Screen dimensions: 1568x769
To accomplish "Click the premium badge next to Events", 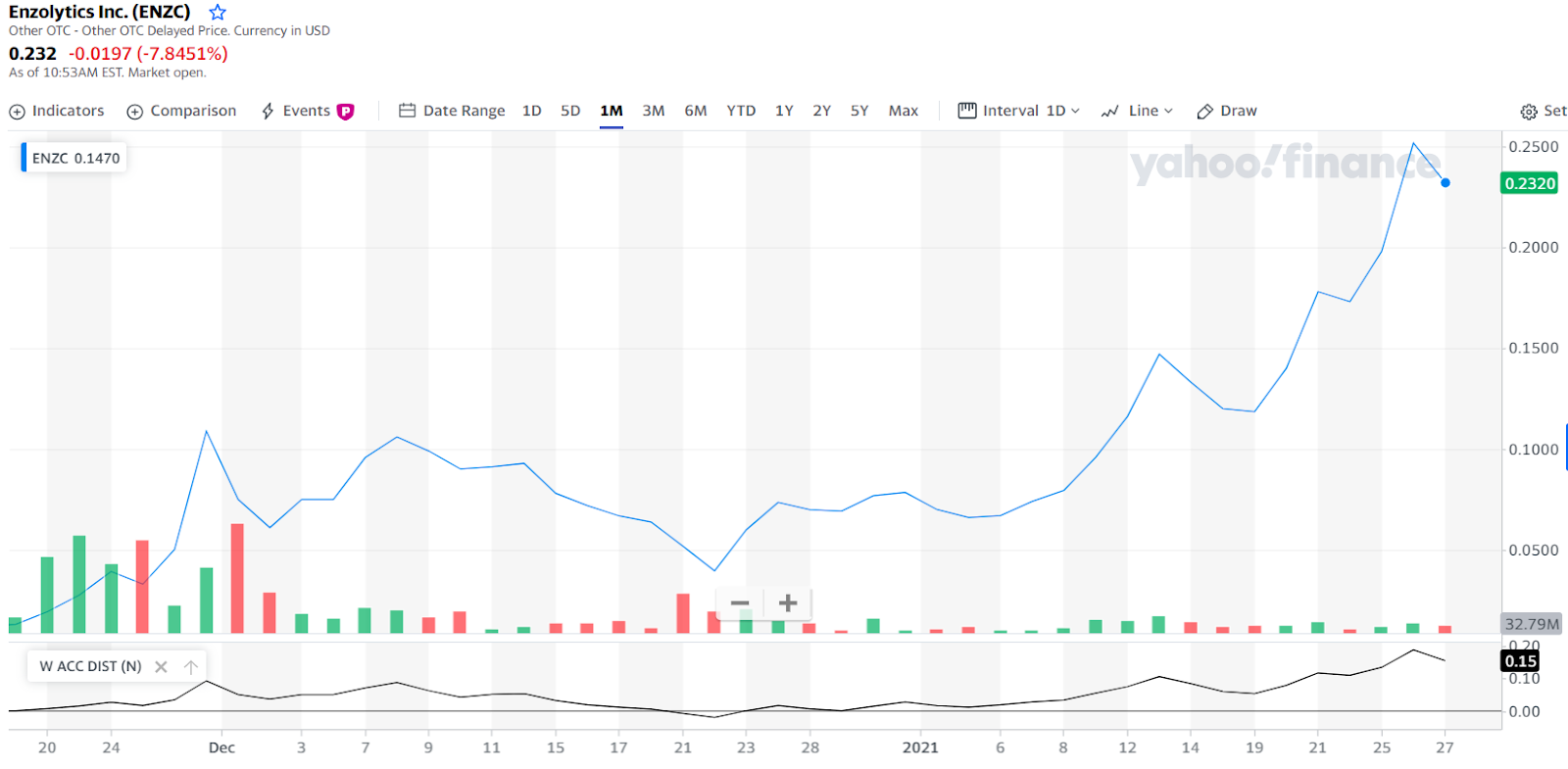I will pos(345,112).
